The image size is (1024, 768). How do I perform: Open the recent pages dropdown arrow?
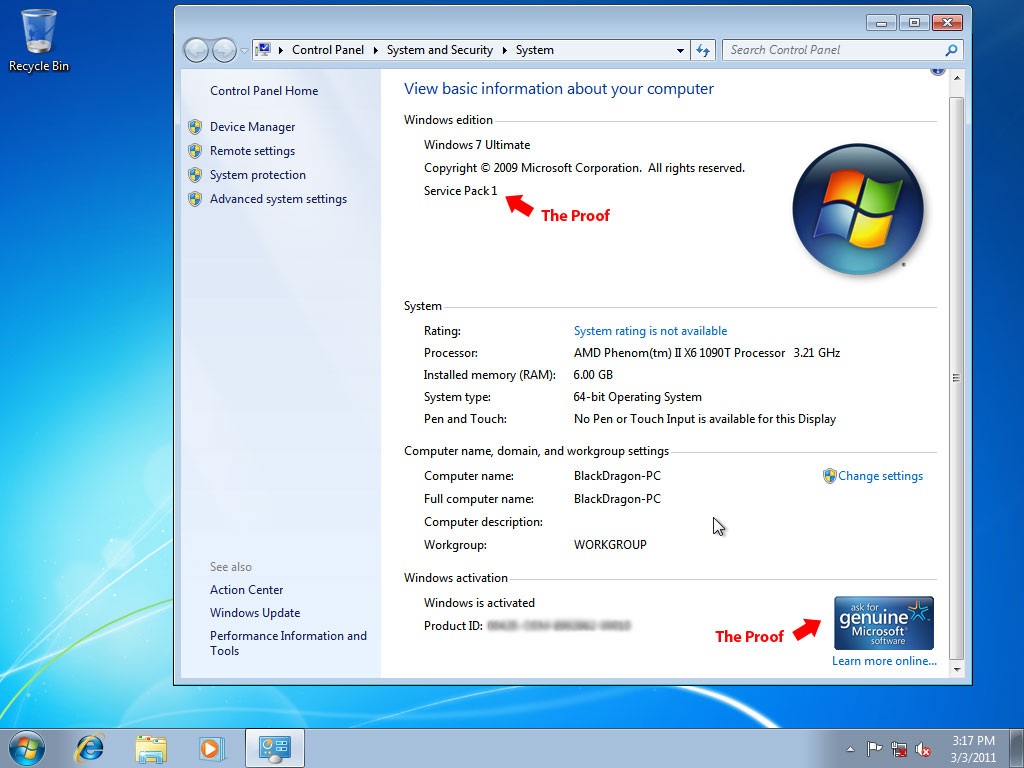click(x=244, y=50)
